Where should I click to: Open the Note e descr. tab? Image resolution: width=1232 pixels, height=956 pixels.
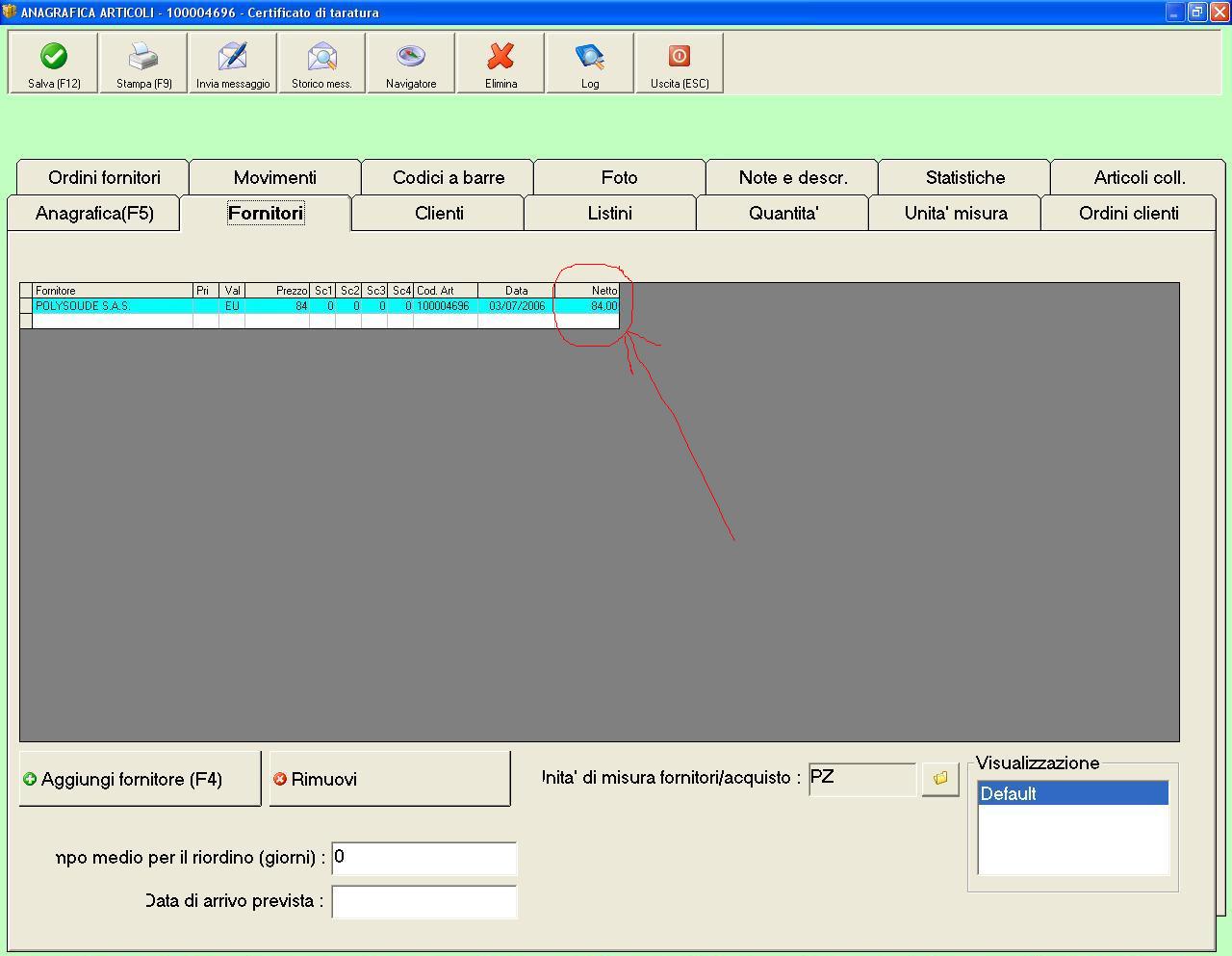[793, 177]
